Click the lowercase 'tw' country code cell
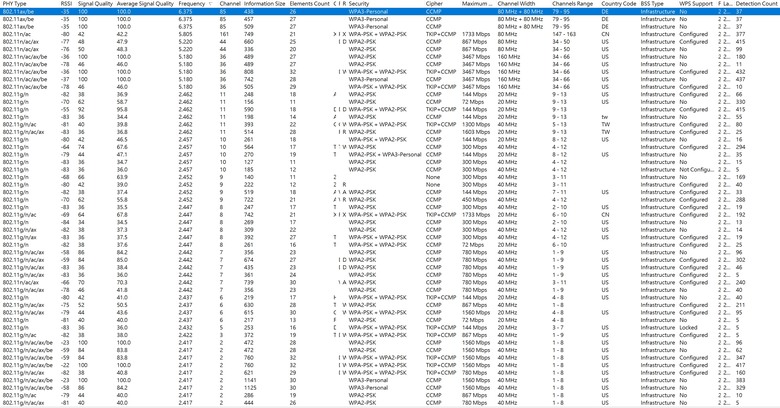780x408 pixels. click(x=604, y=117)
